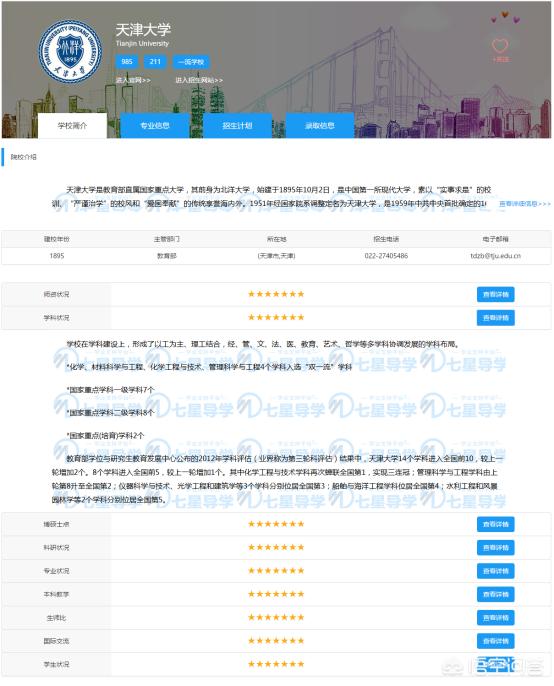This screenshot has height=686, width=554.
Task: Click the (天津市,天津) location cell
Action: (x=277, y=256)
